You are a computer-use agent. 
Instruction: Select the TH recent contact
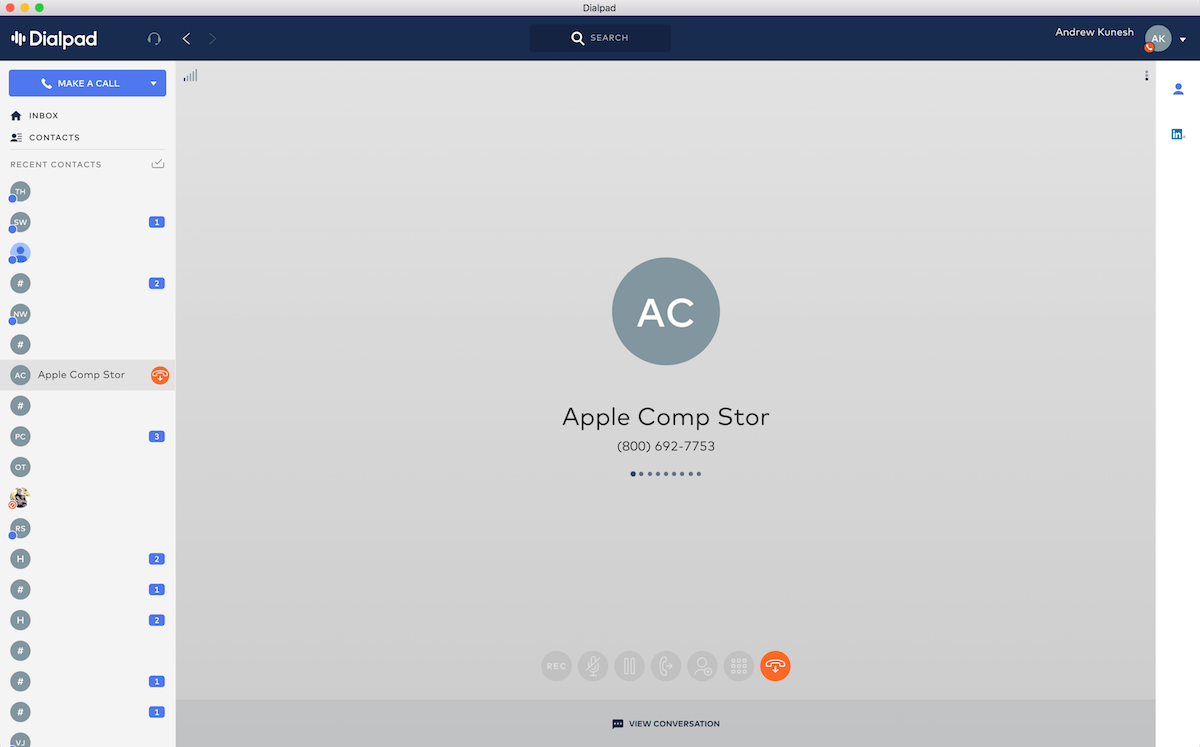pos(20,191)
